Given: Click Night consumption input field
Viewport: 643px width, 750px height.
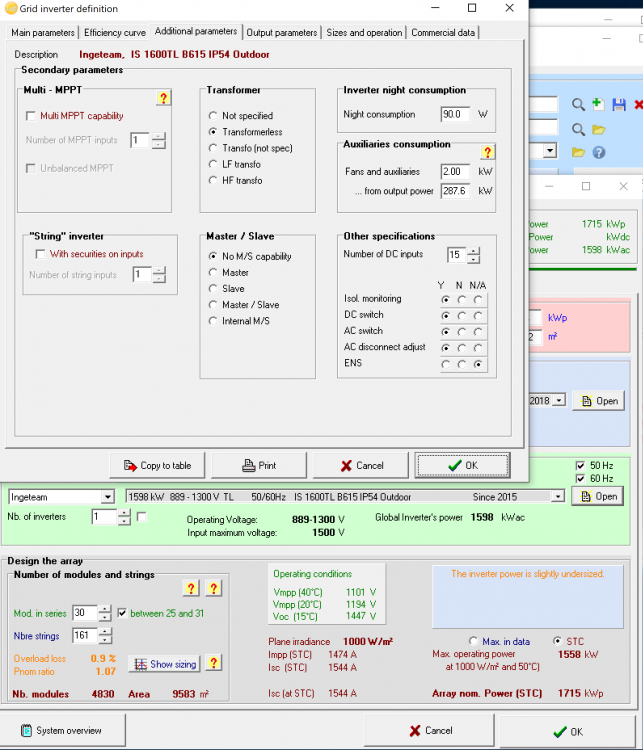Looking at the screenshot, I should pos(455,114).
